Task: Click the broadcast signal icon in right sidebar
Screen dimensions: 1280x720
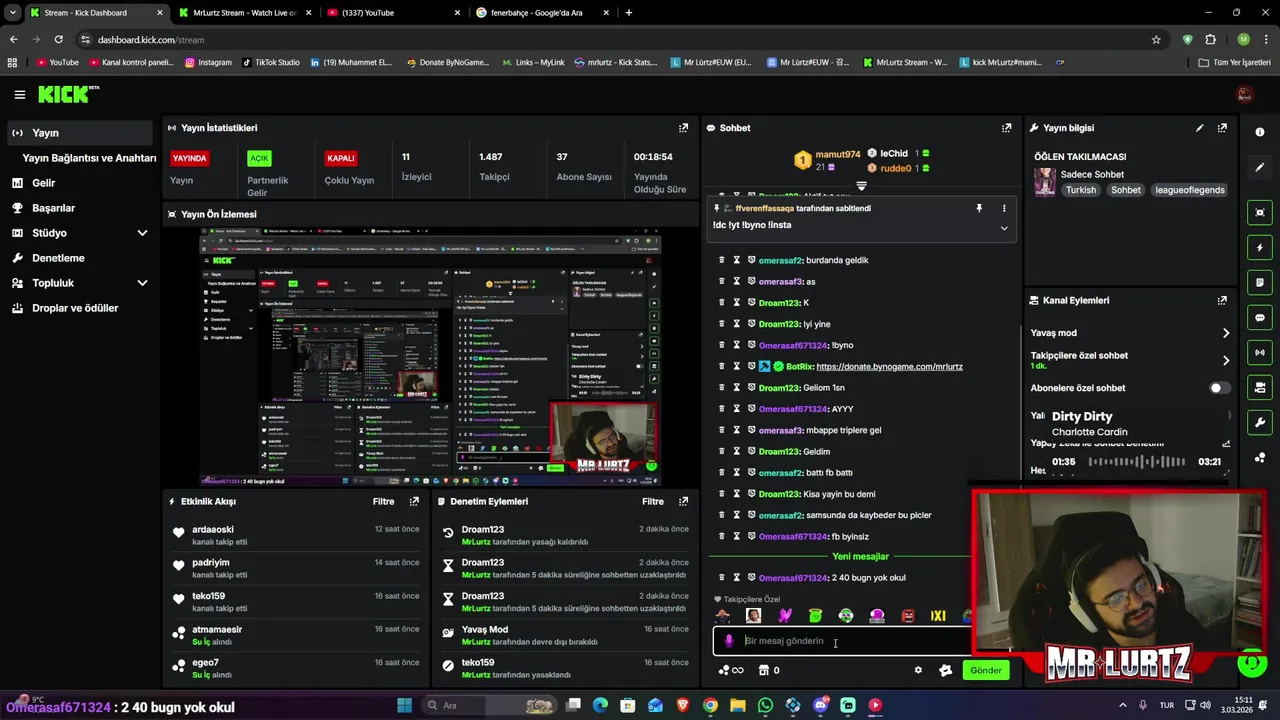Action: point(1260,352)
